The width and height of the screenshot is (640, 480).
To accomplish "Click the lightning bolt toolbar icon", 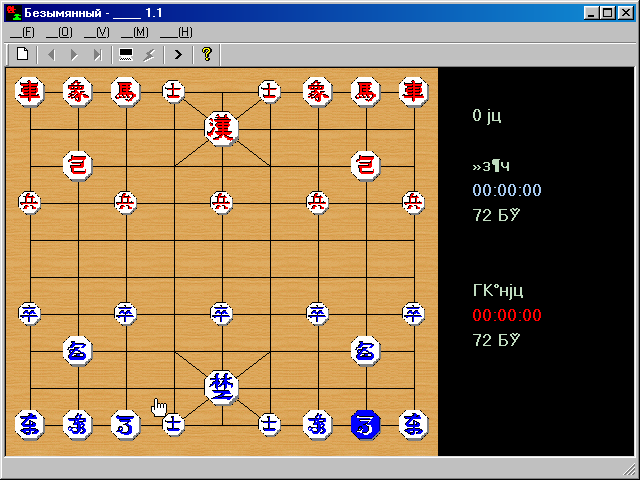I will (149, 54).
